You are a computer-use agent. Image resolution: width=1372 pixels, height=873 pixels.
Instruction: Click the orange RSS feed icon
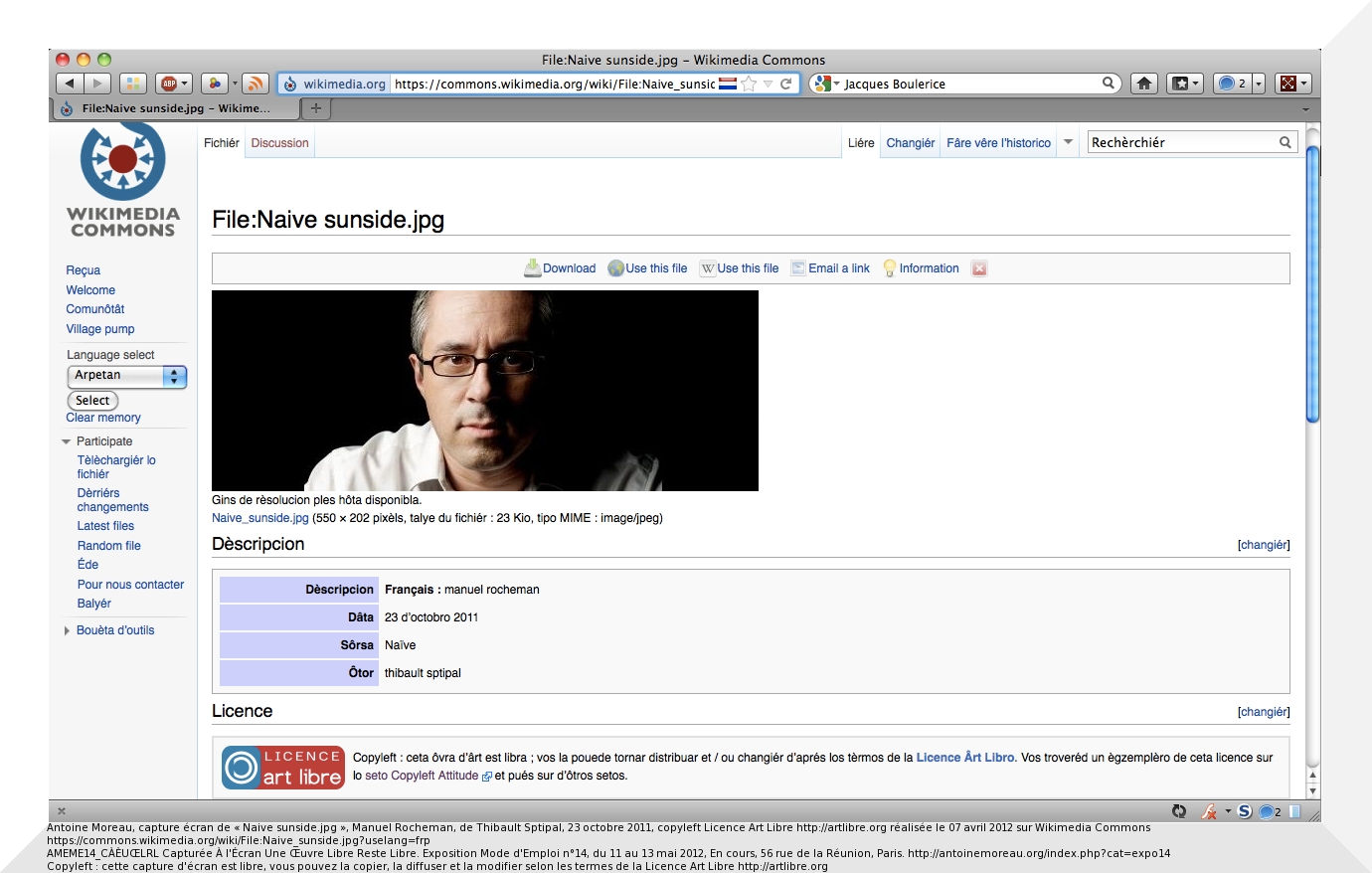point(256,84)
